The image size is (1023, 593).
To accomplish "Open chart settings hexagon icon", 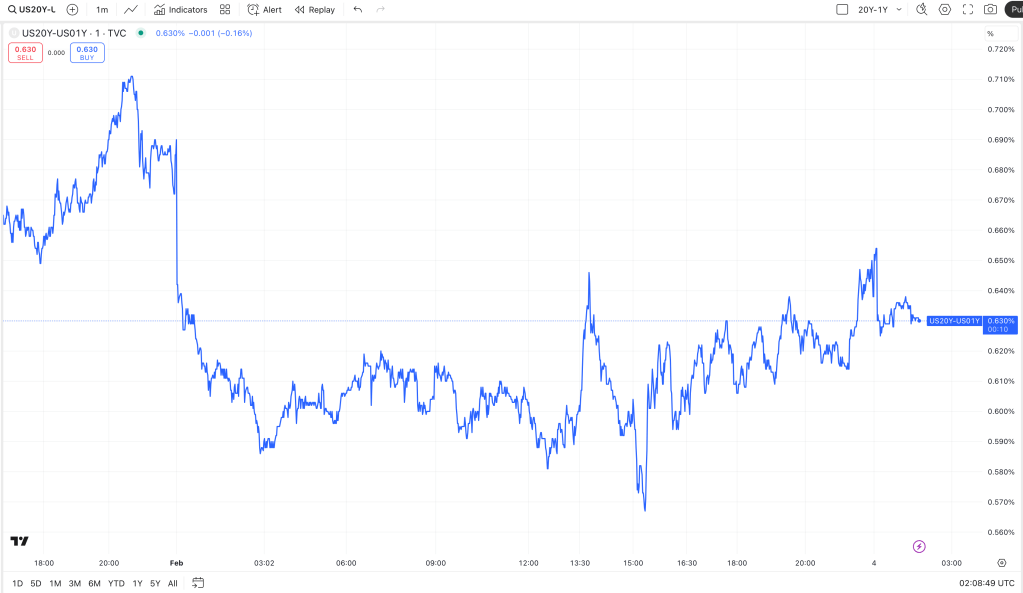I will pos(946,9).
